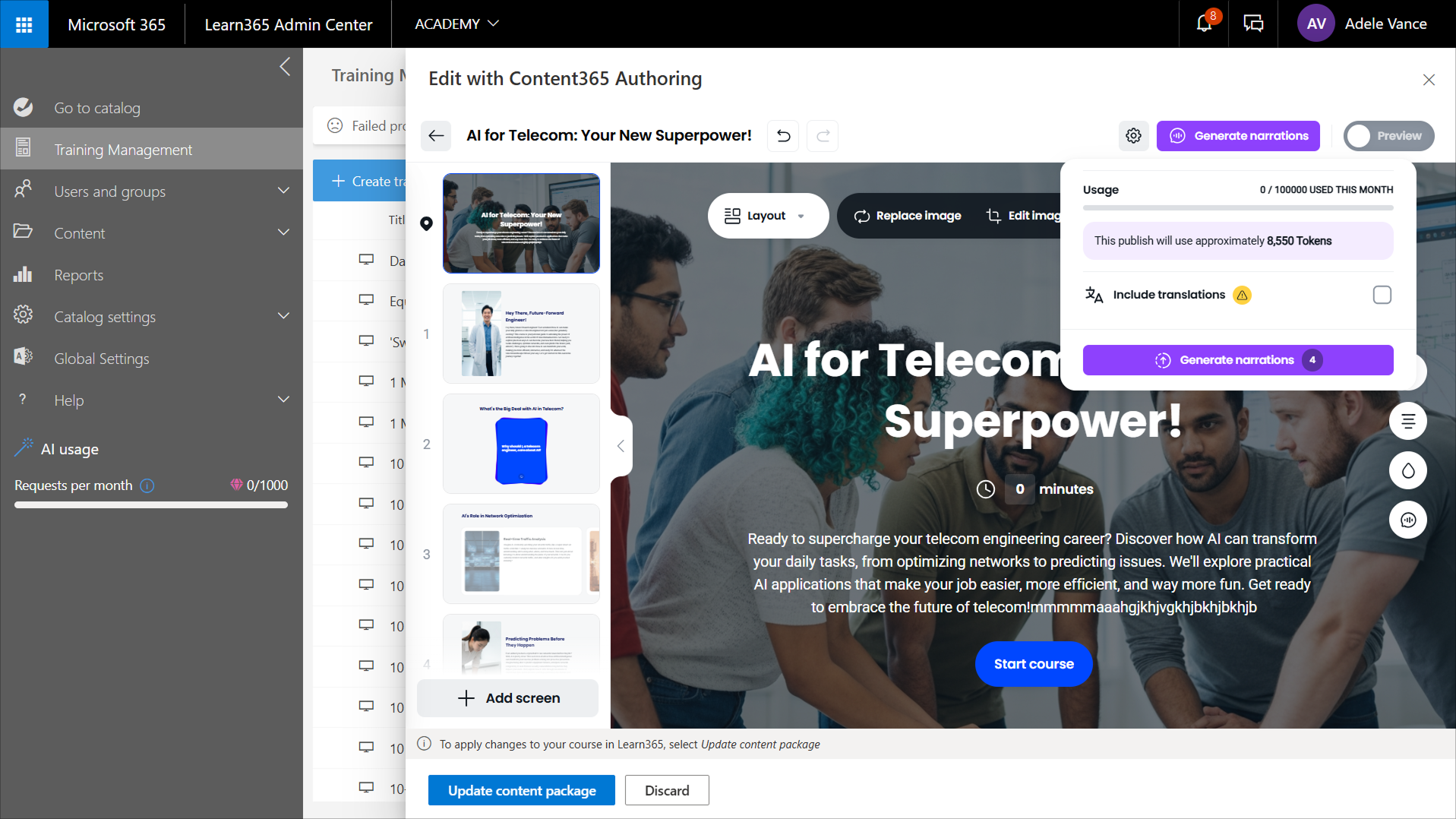Click the redo arrow icon
Viewport: 1456px width, 819px height.
pyautogui.click(x=823, y=136)
